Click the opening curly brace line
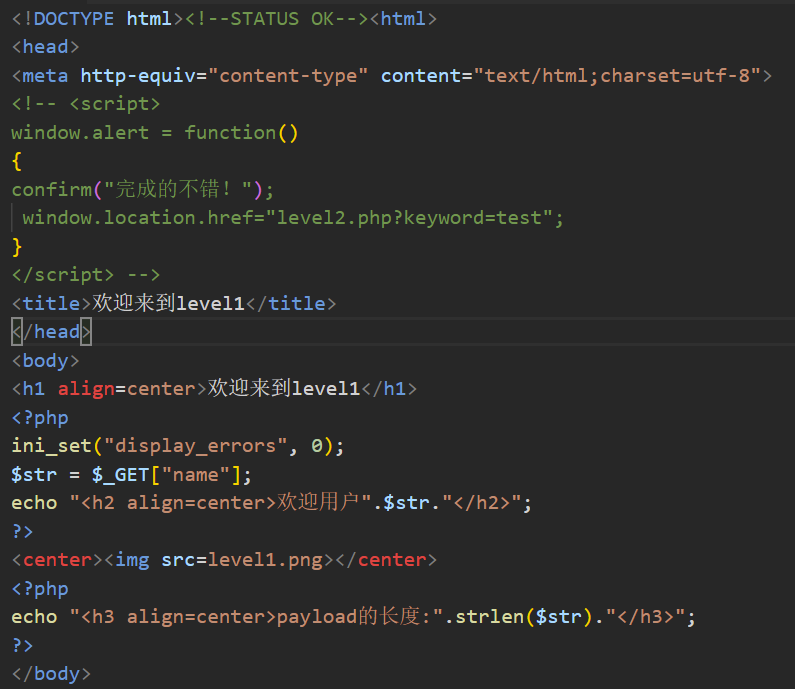795x689 pixels. pos(17,161)
